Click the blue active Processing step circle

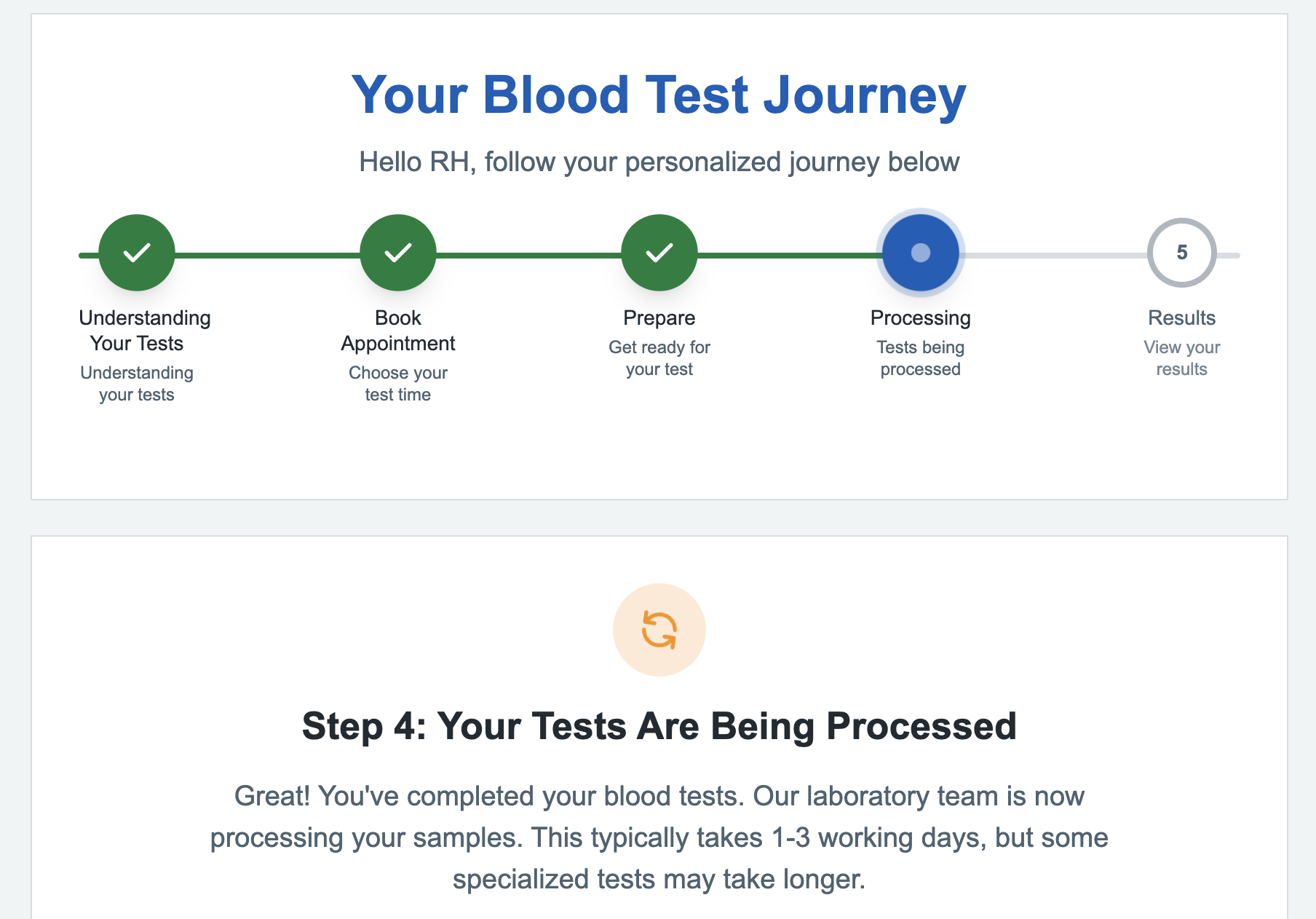(921, 253)
